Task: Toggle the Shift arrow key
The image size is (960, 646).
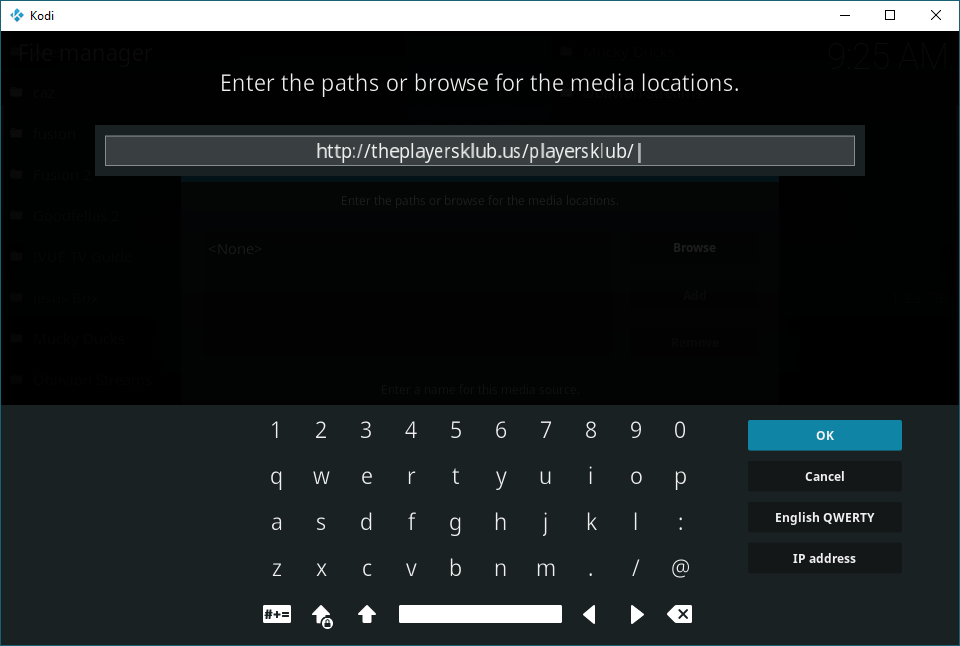Action: click(366, 614)
